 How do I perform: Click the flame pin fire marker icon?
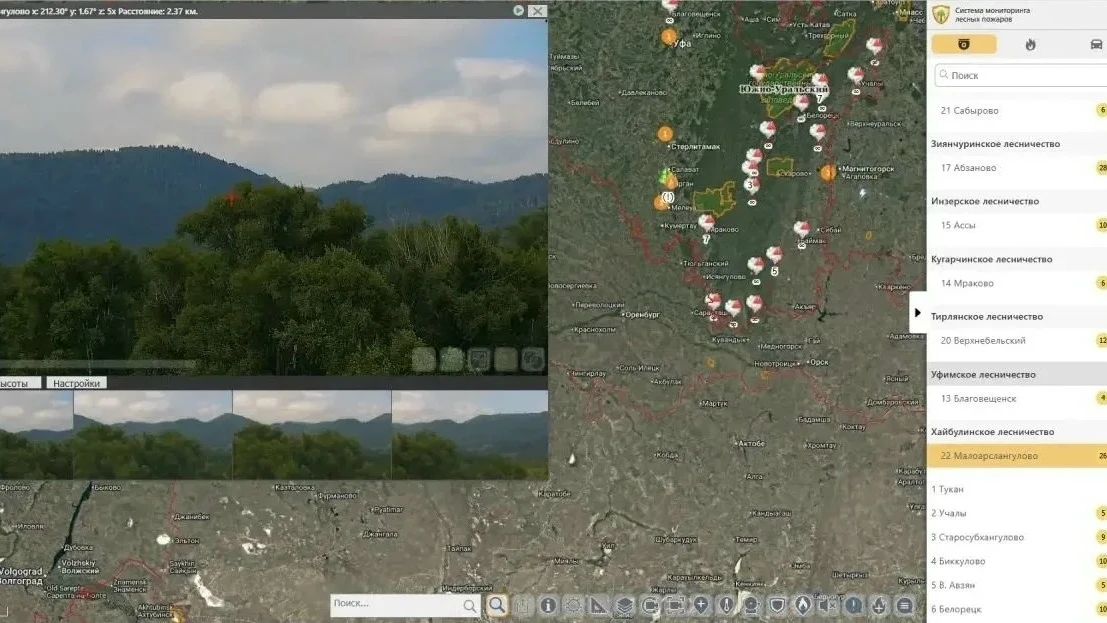click(802, 605)
